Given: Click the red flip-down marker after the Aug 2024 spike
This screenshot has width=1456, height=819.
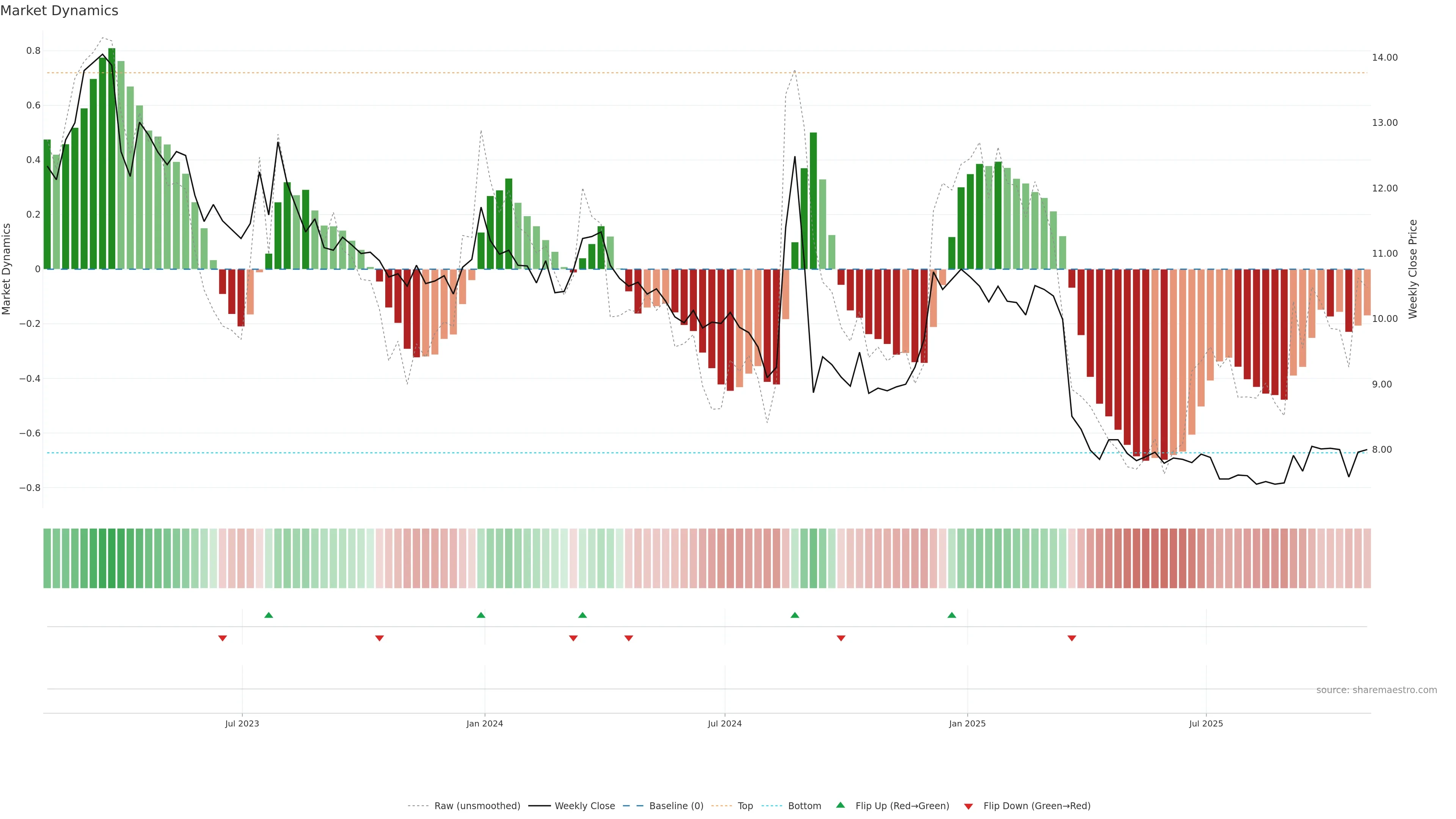Looking at the screenshot, I should point(841,638).
